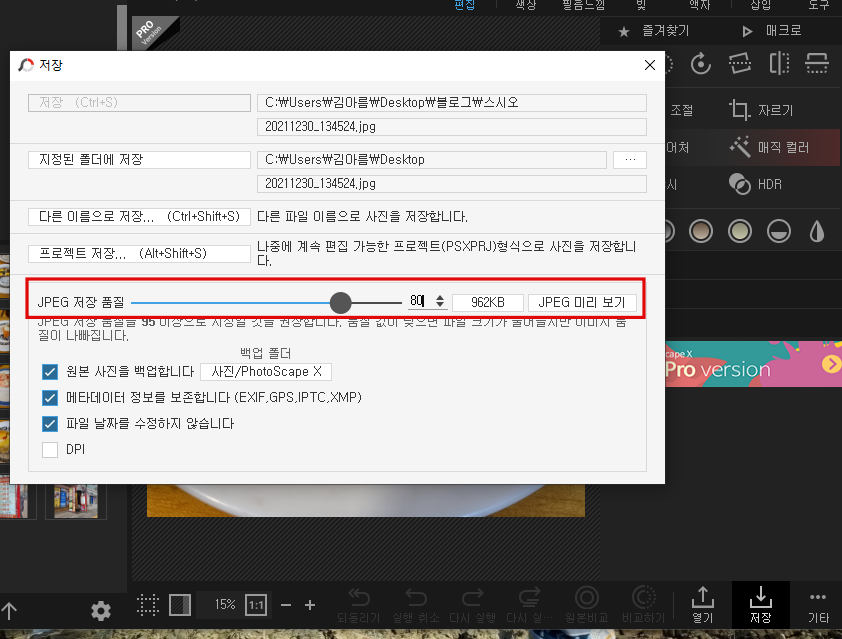This screenshot has height=639, width=842.
Task: Adjust the JPEG 저장 품질 quality slider
Action: [x=341, y=302]
